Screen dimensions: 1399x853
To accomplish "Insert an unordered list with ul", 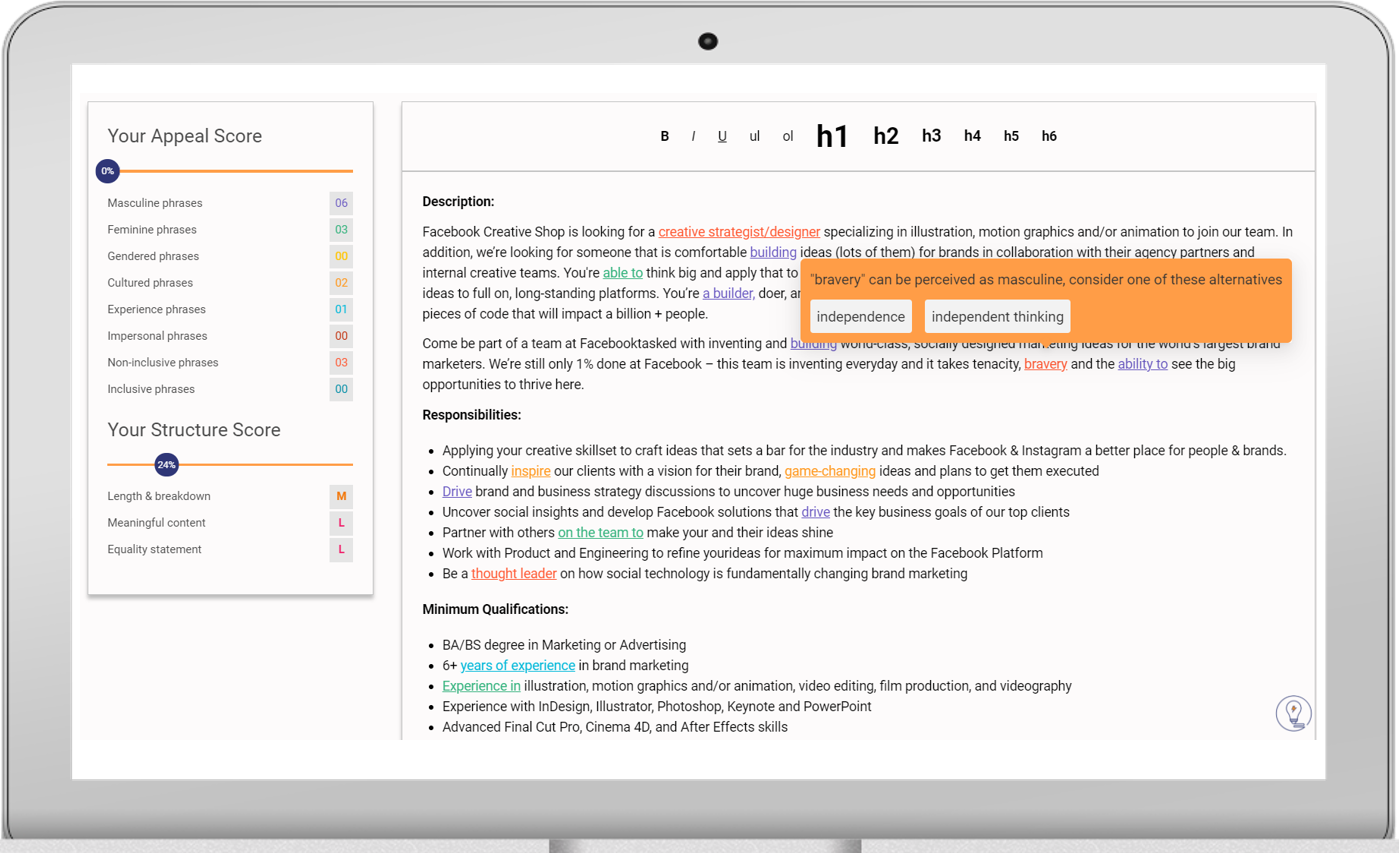I will tap(755, 136).
